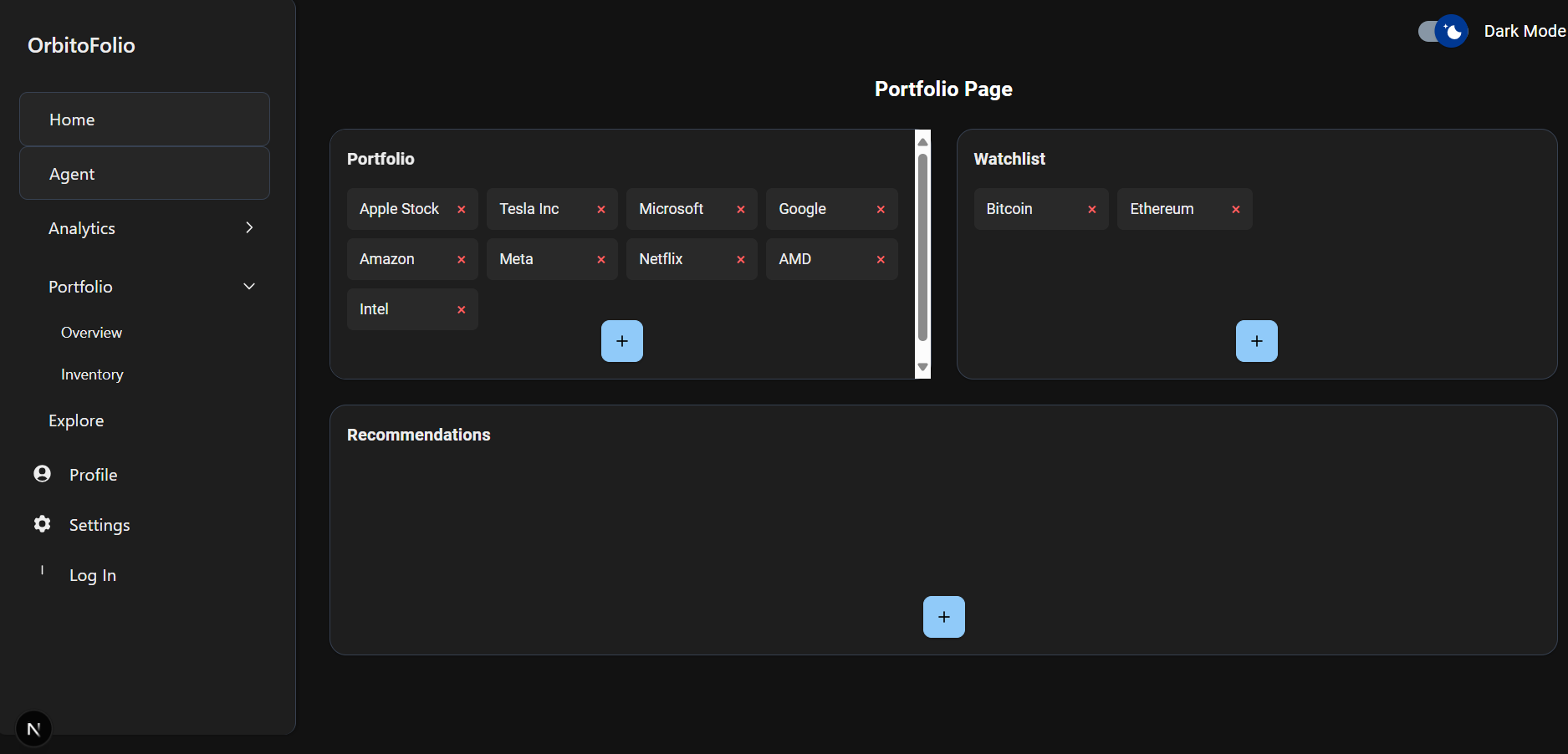
Task: Remove Netflix from portfolio
Action: click(740, 260)
